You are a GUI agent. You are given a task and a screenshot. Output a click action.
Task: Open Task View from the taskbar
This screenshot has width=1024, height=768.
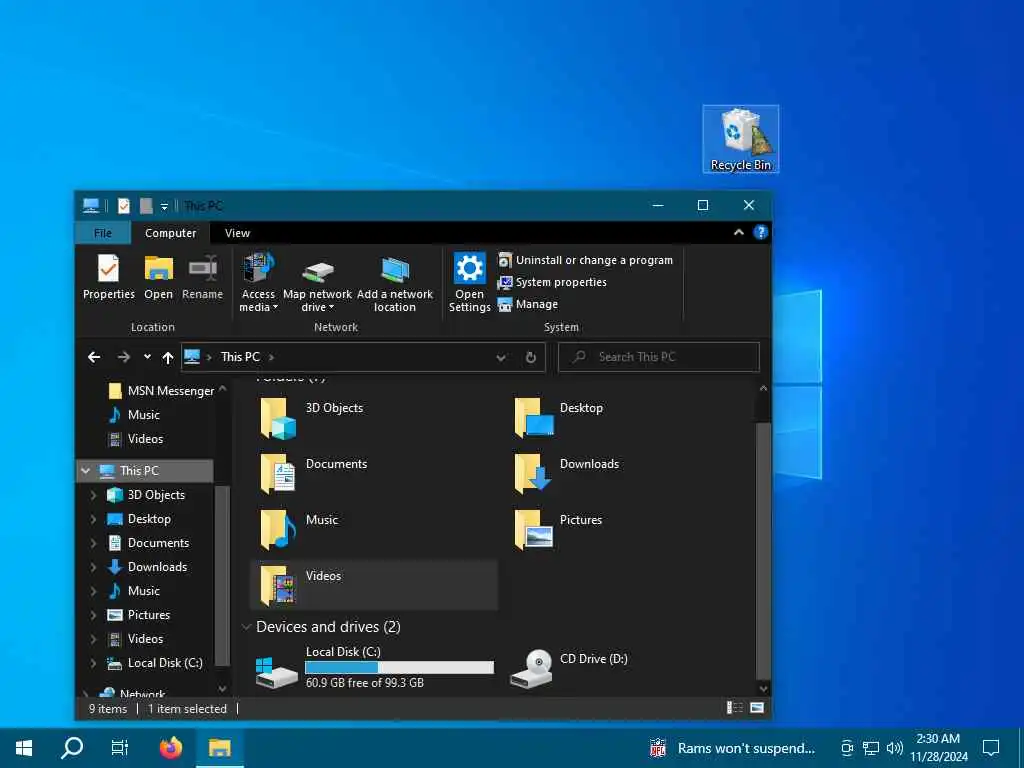120,748
